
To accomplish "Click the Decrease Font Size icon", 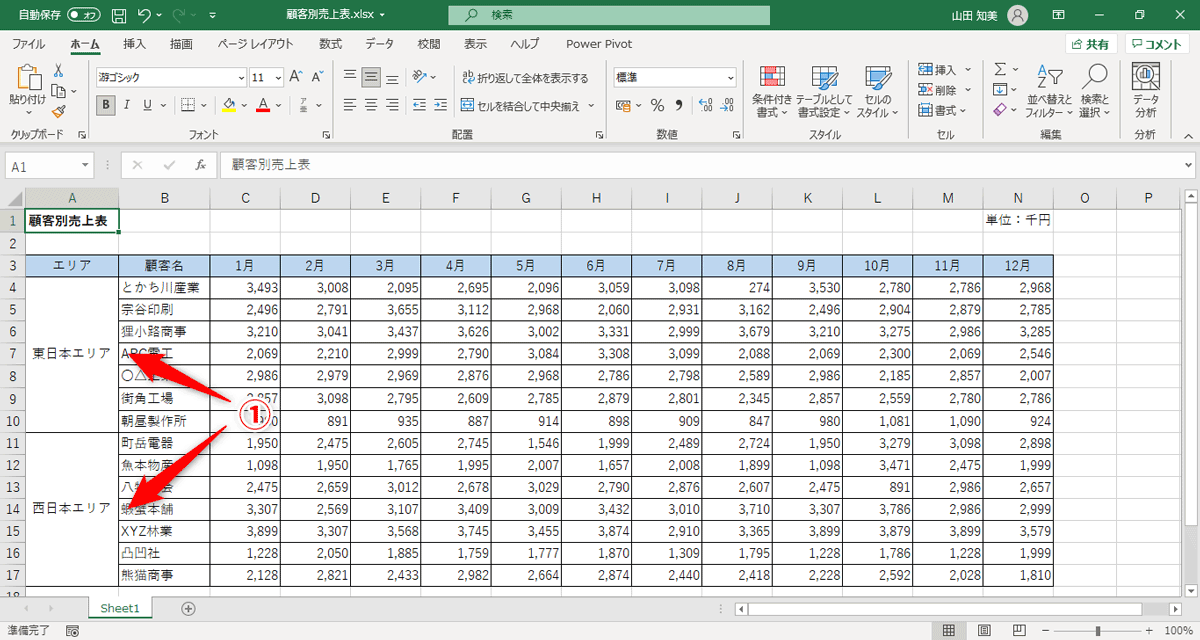I will [x=315, y=77].
